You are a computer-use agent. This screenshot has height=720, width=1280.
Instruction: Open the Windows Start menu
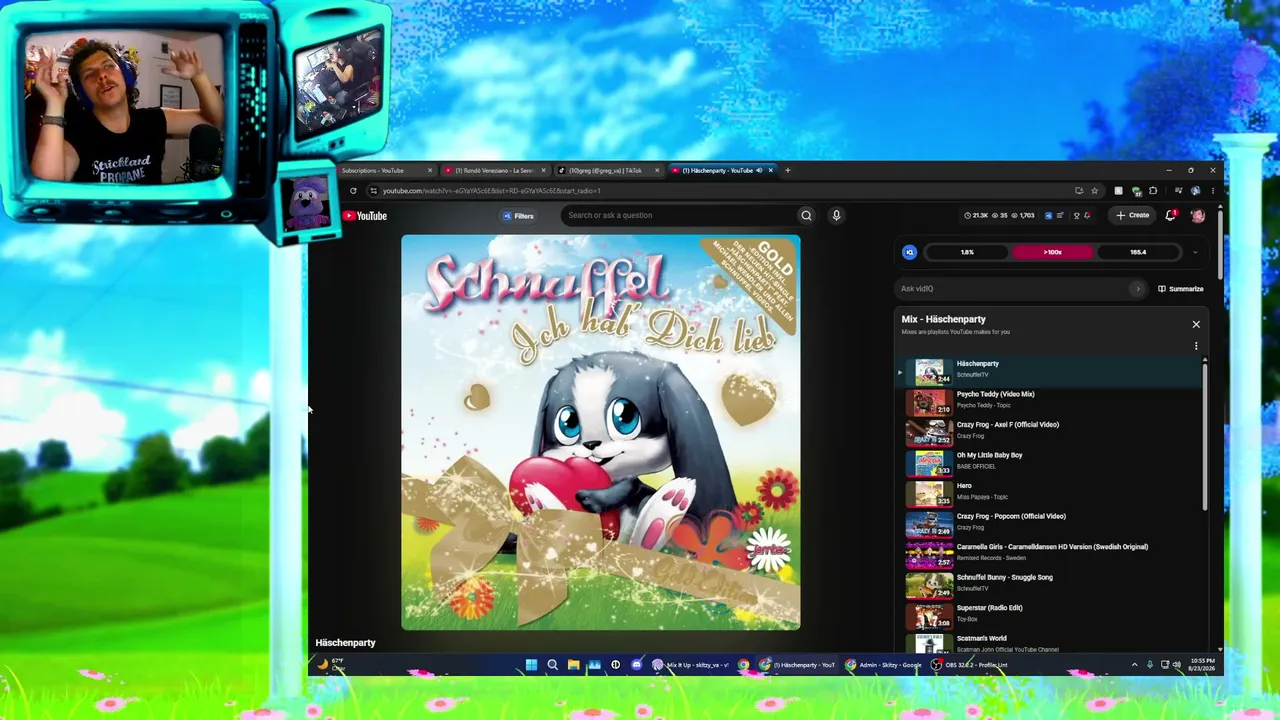531,665
